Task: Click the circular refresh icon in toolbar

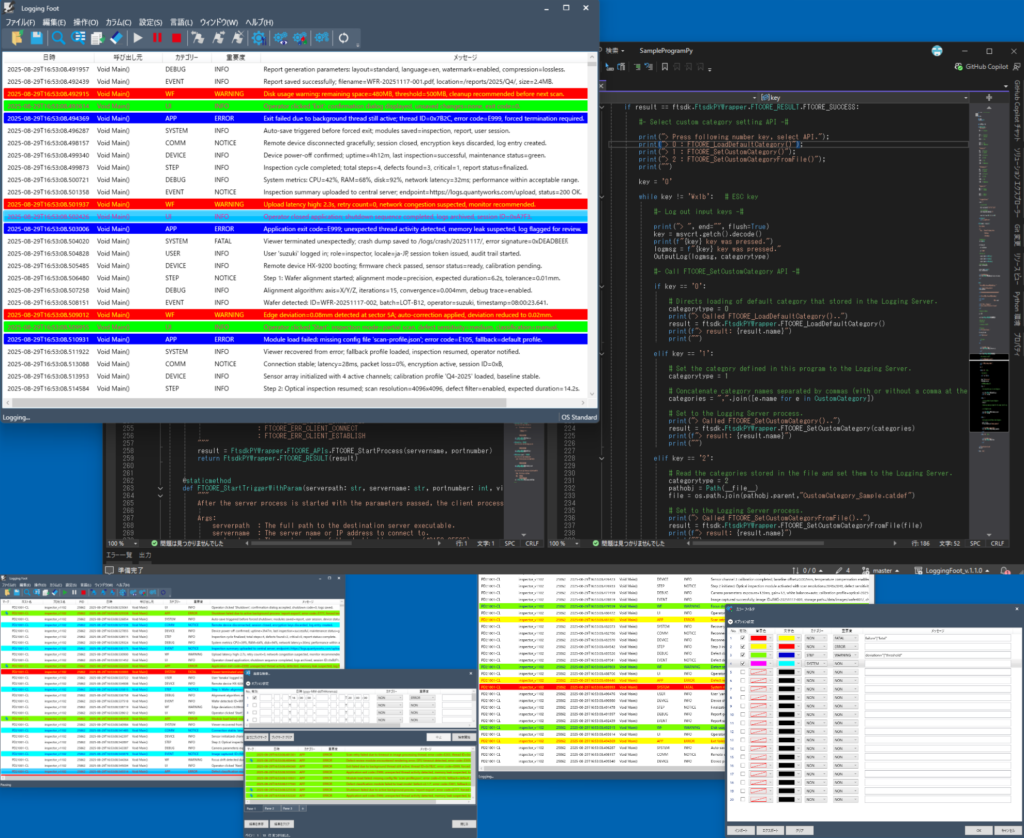Action: [344, 37]
